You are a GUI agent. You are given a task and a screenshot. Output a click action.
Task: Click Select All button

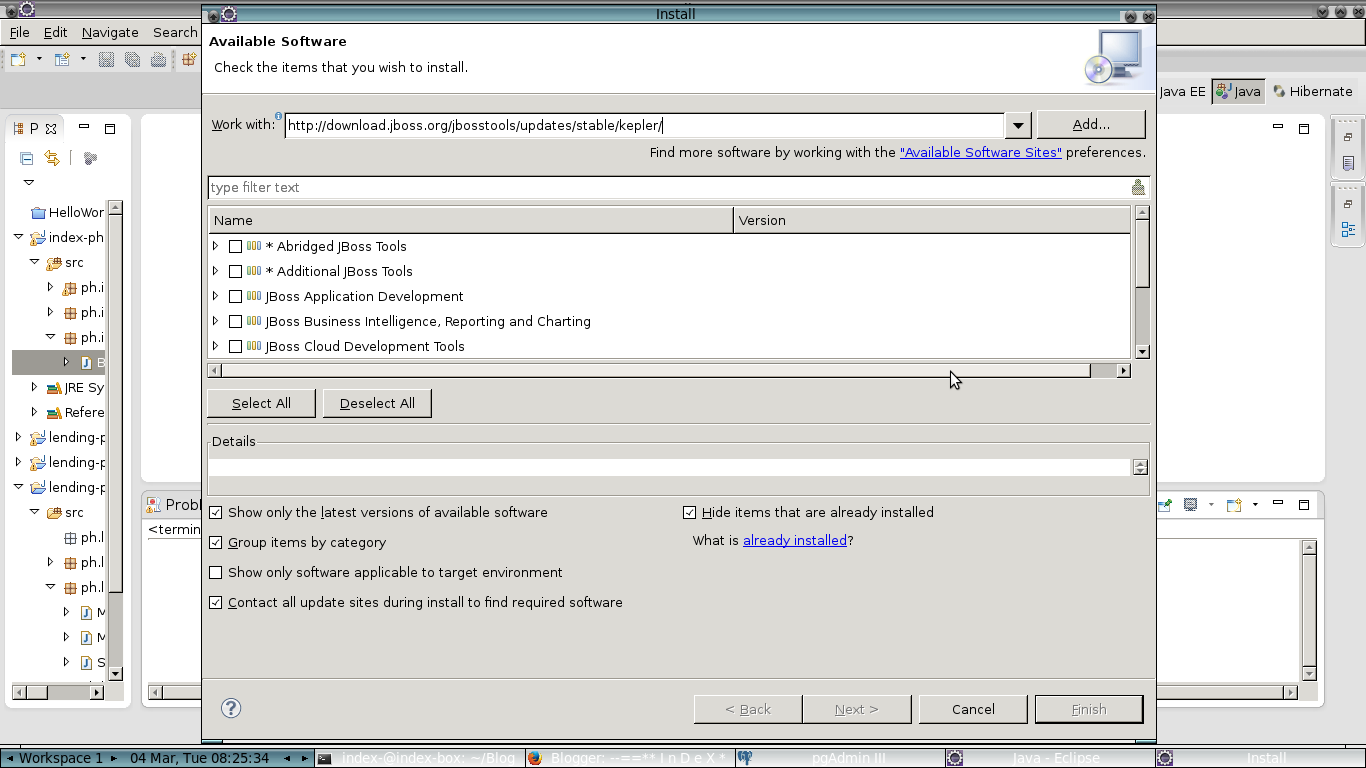261,403
